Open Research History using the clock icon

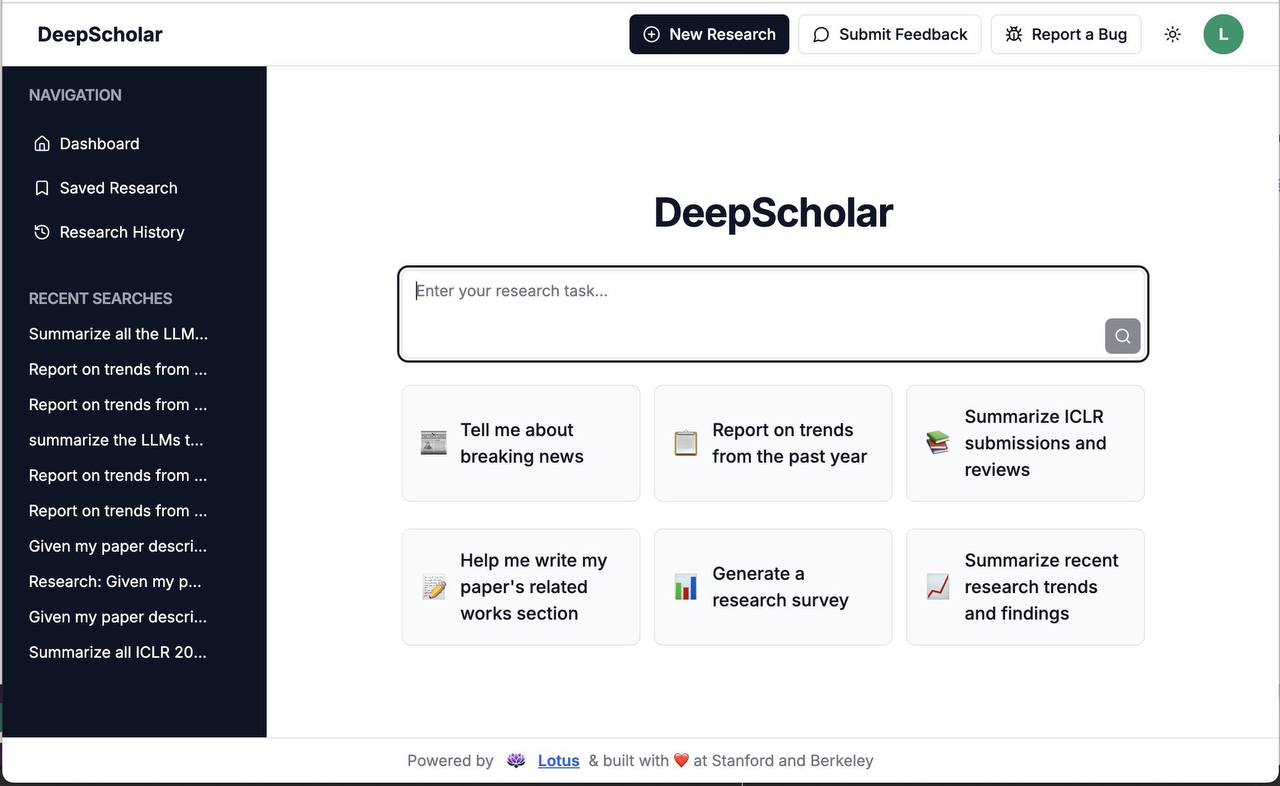[40, 231]
